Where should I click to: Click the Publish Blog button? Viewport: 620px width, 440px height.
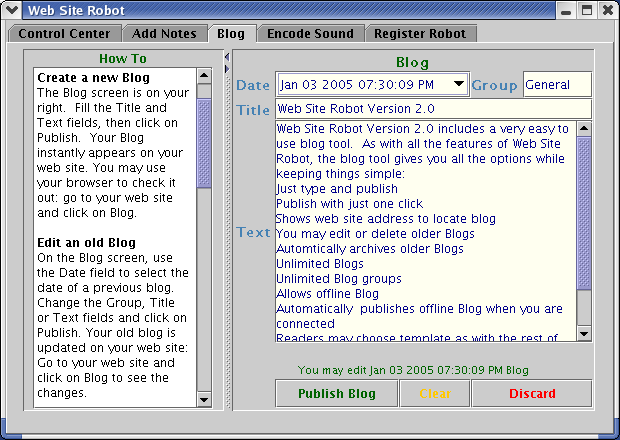coord(336,393)
